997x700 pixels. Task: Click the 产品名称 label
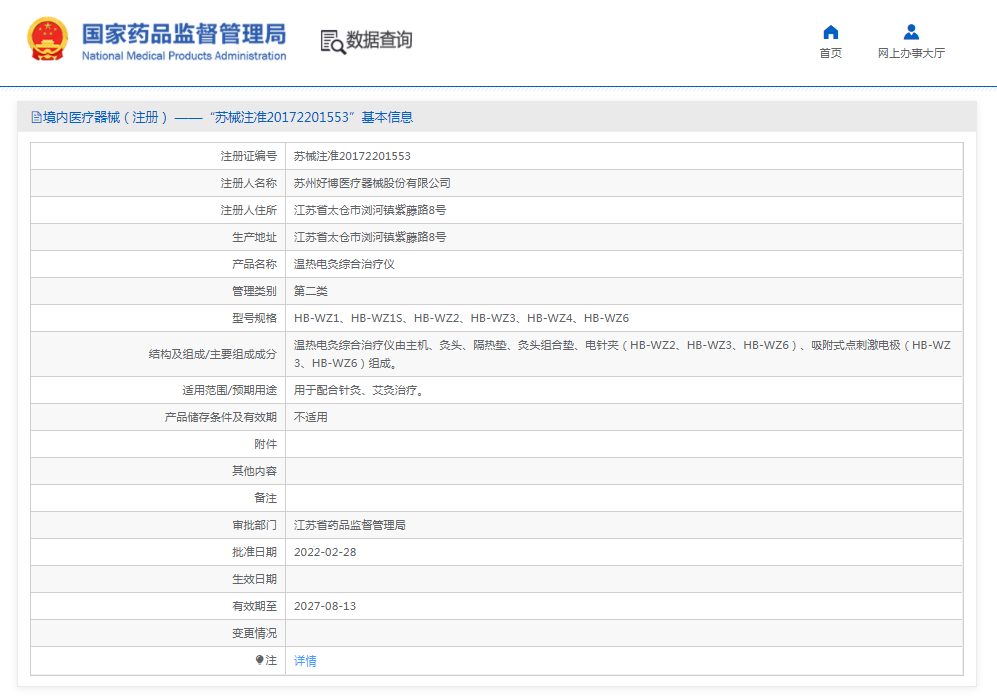coord(254,264)
